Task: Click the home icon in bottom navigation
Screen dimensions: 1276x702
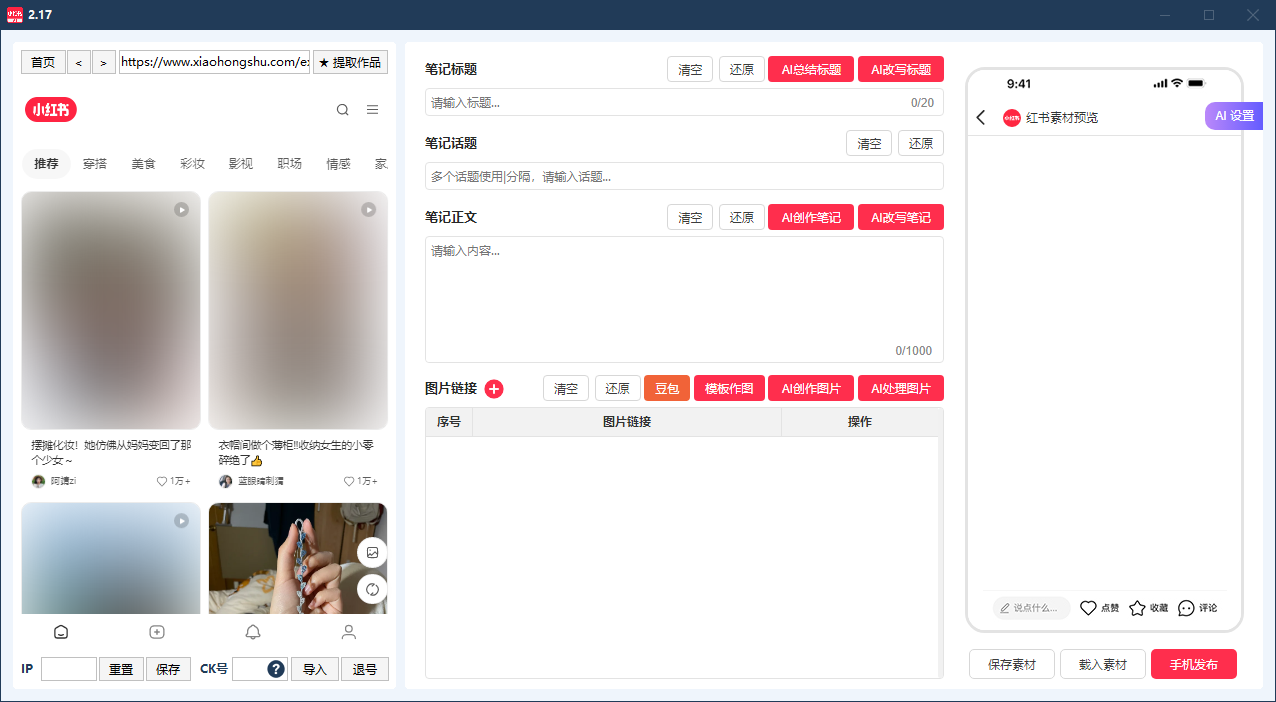Action: tap(61, 631)
